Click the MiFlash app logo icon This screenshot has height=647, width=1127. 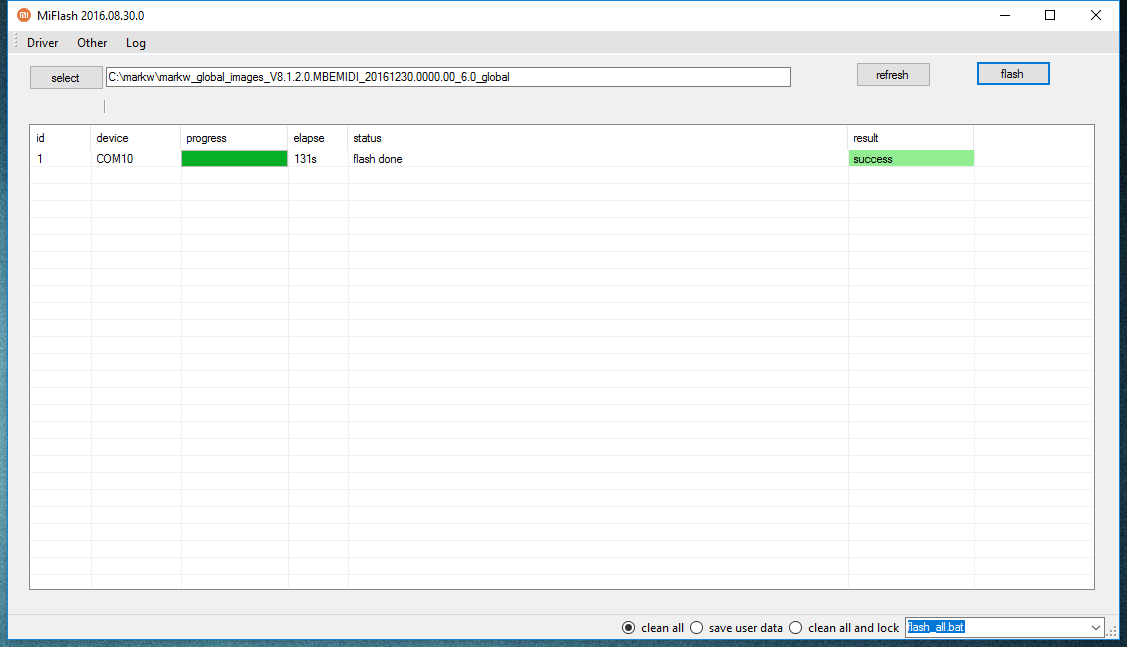coord(24,15)
